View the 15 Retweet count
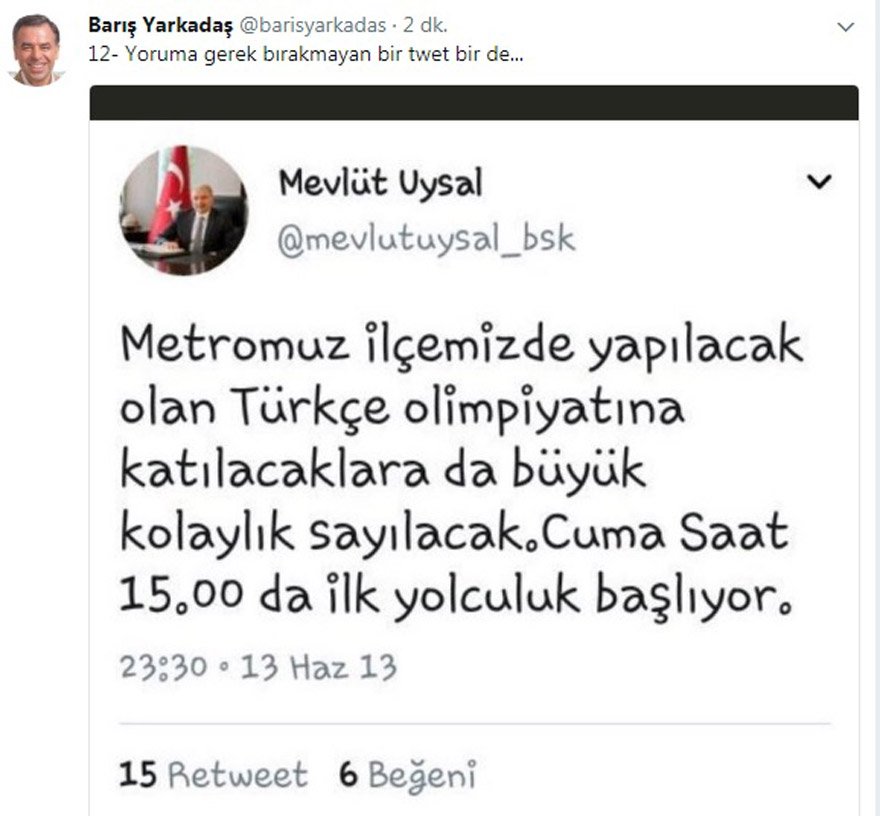Image resolution: width=880 pixels, height=816 pixels. click(213, 774)
